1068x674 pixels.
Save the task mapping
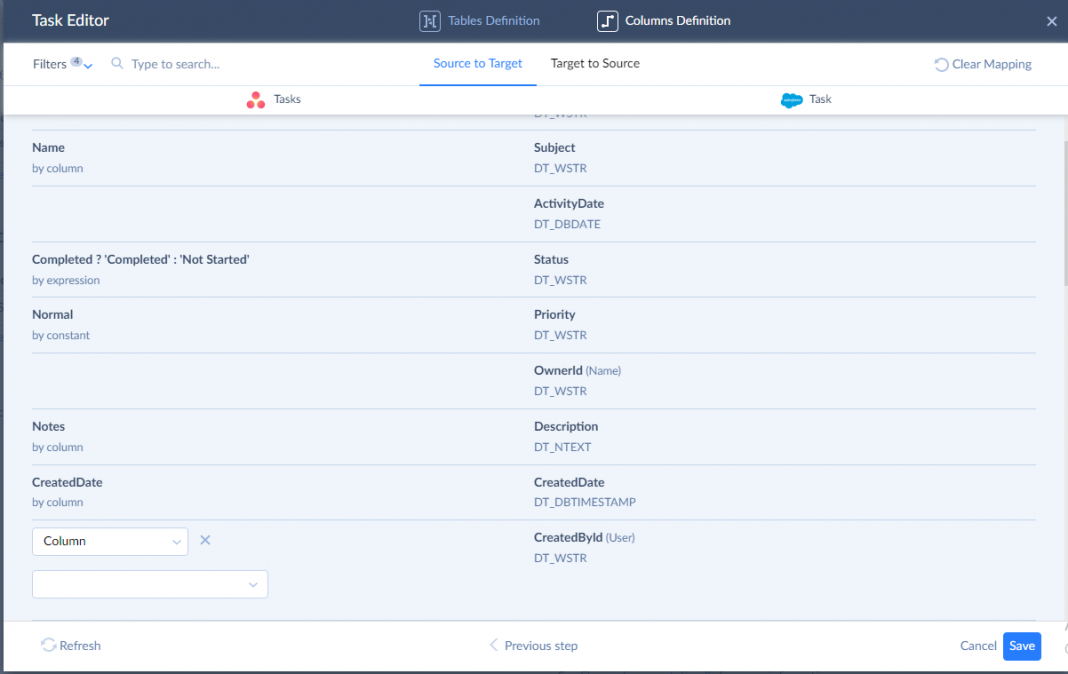coord(1021,646)
